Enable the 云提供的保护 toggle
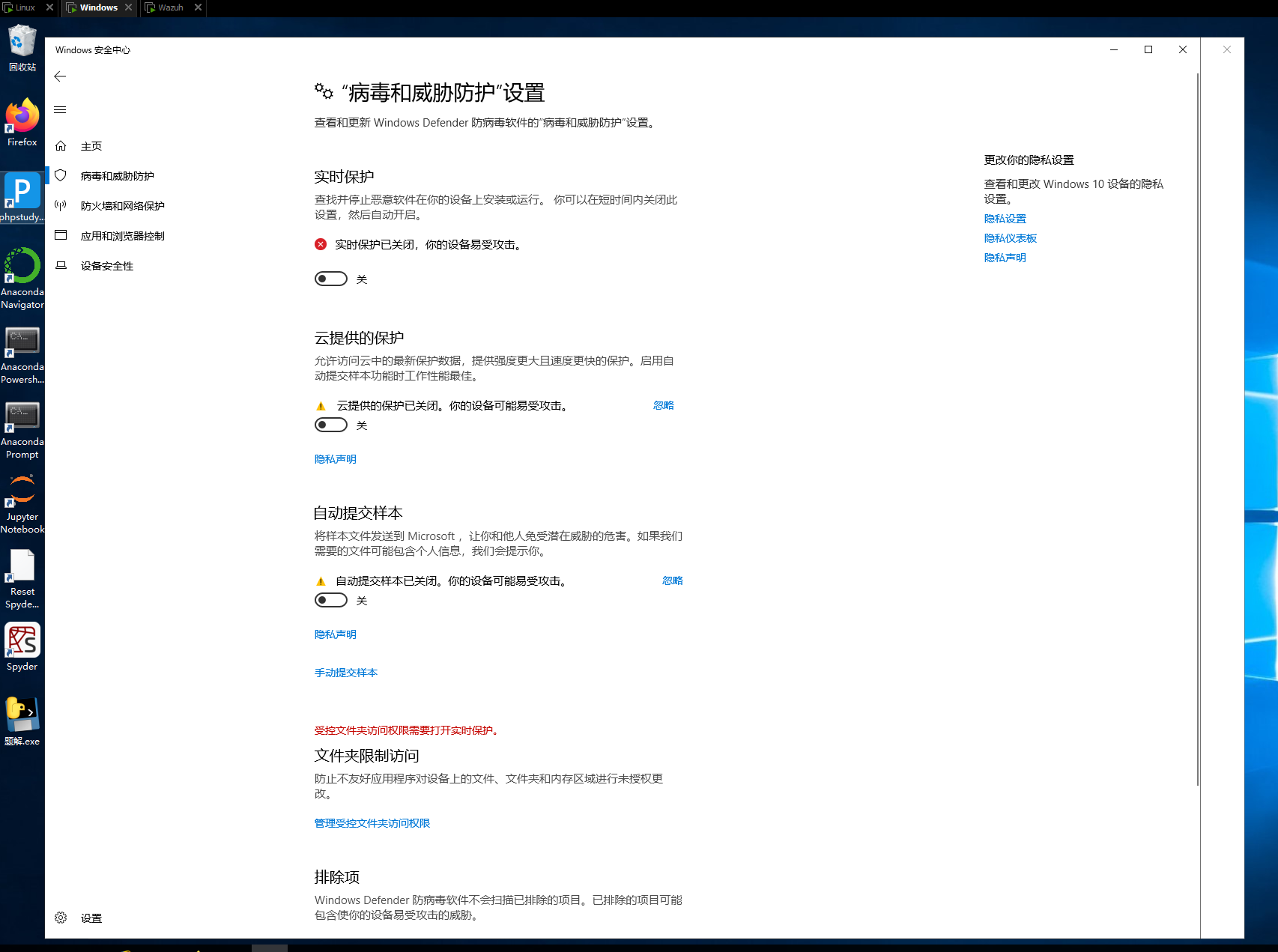The image size is (1278, 952). click(331, 425)
